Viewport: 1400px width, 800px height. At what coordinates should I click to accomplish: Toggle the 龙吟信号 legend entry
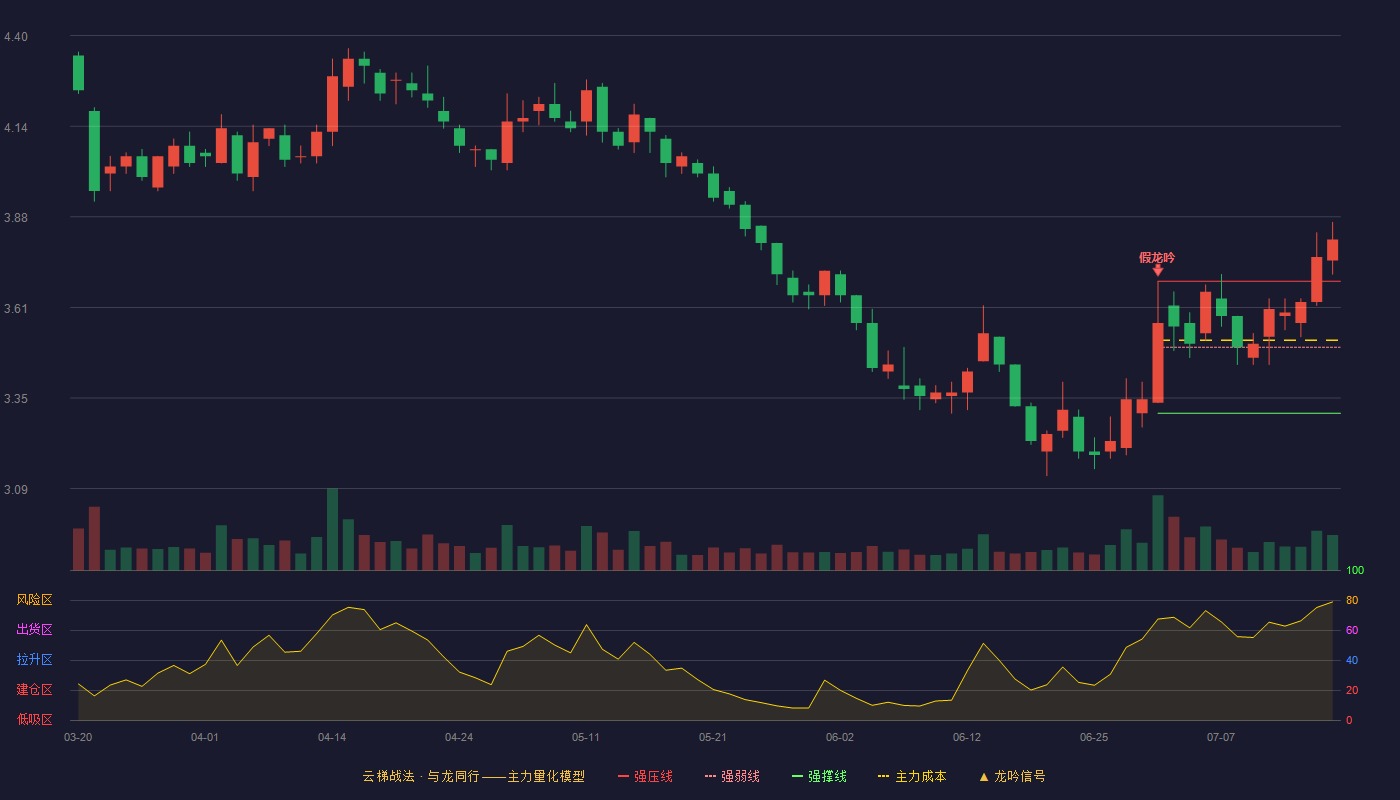(x=1012, y=776)
